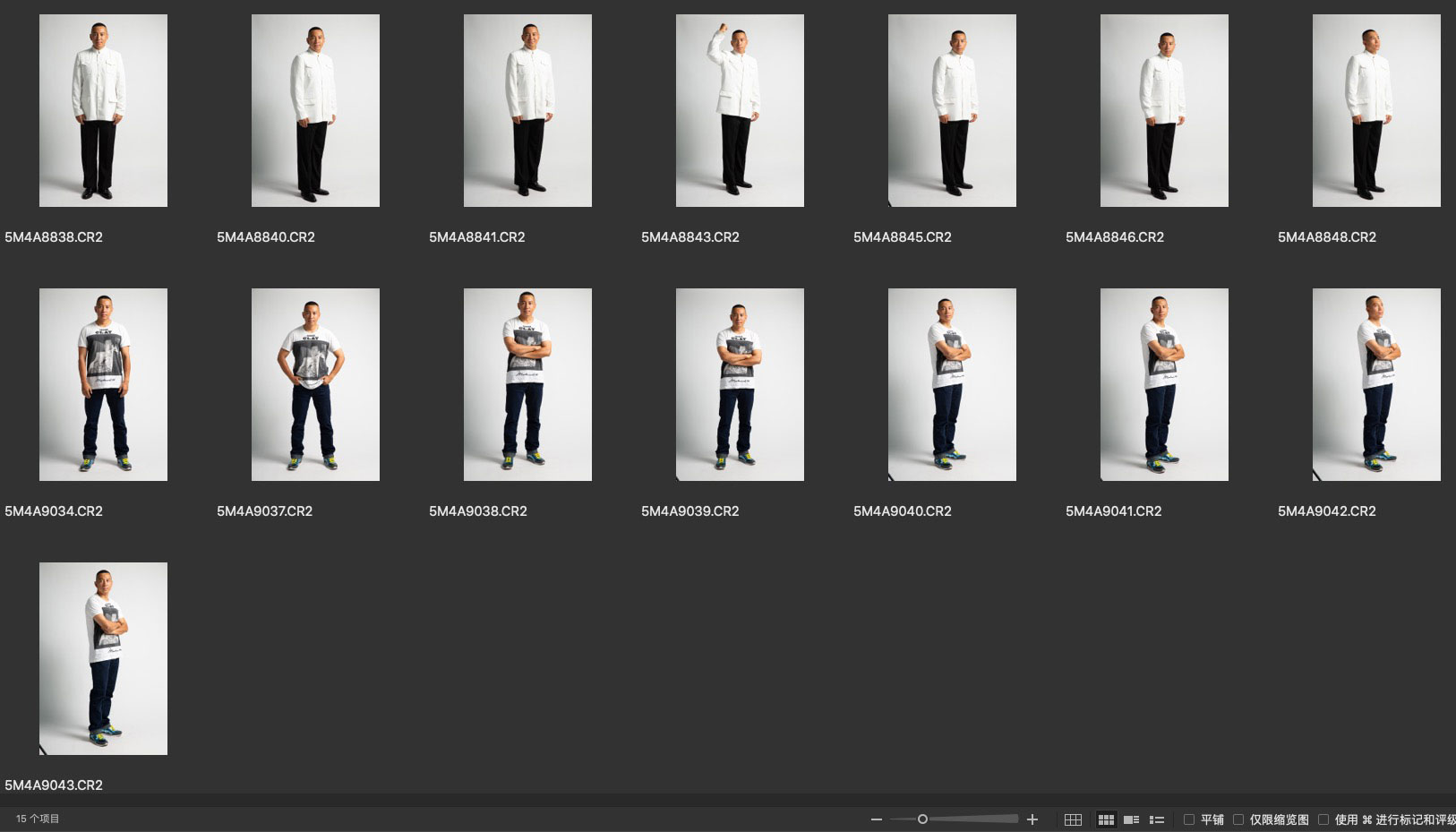Select thumbnail 5M4A9037.CR2 with hands on hips

click(315, 384)
